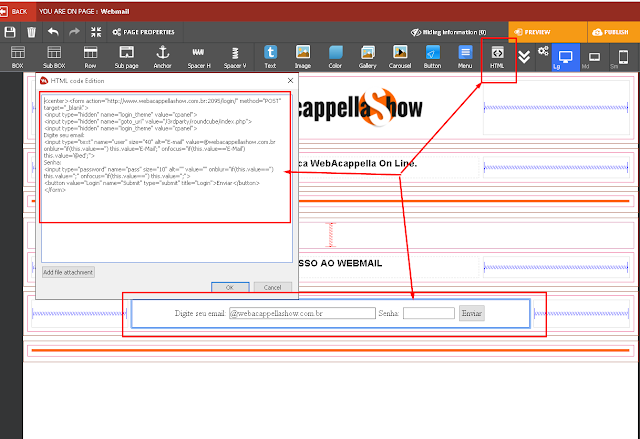Insert a Sub page element
Image resolution: width=640 pixels, height=439 pixels.
pos(127,57)
